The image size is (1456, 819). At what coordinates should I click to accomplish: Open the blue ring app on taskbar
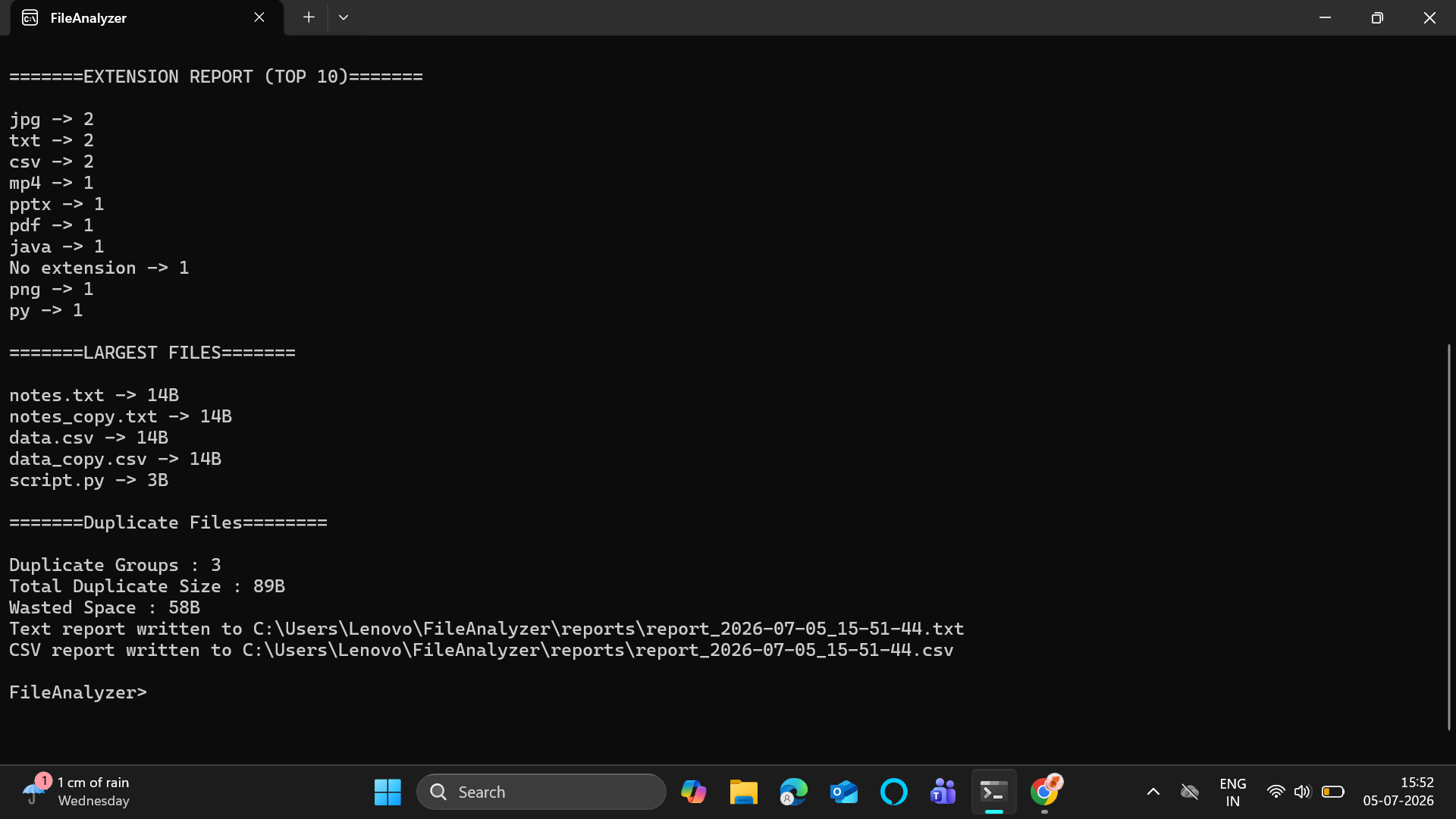[893, 792]
